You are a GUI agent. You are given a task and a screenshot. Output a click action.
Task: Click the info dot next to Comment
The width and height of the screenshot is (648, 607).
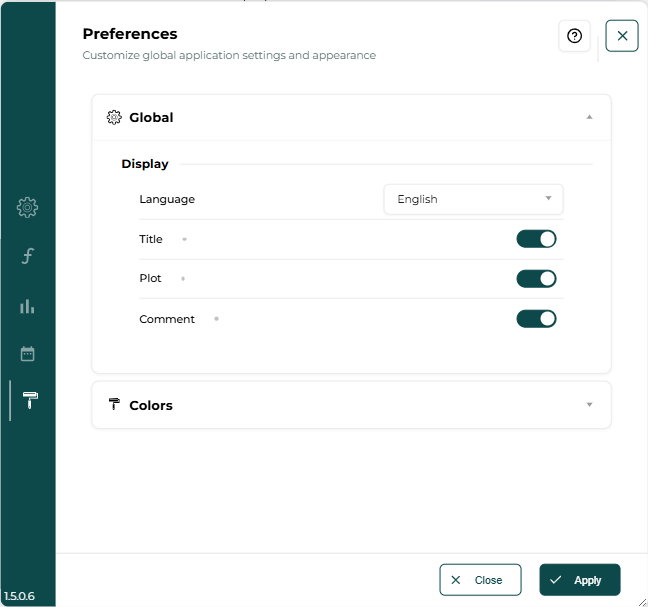pyautogui.click(x=216, y=319)
